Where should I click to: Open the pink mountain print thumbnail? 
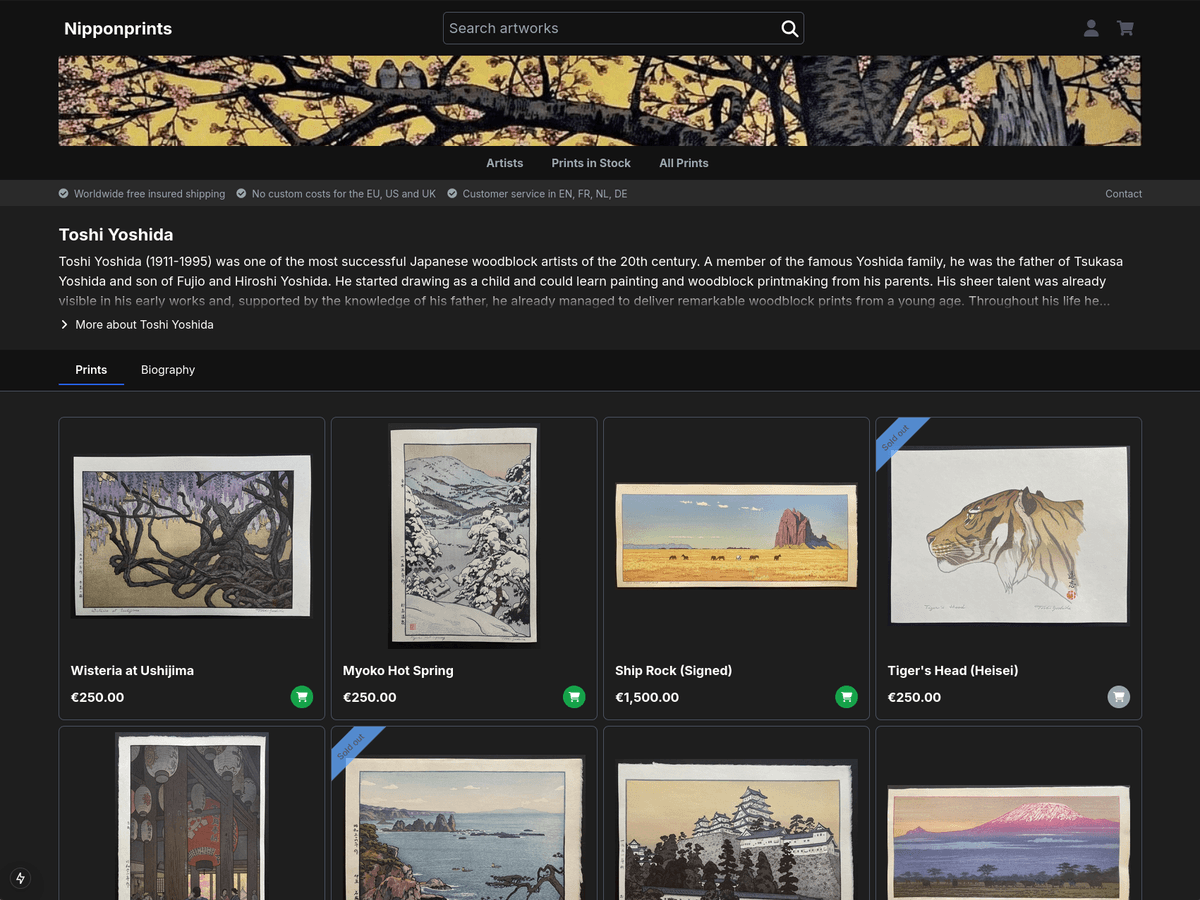[x=1009, y=842]
